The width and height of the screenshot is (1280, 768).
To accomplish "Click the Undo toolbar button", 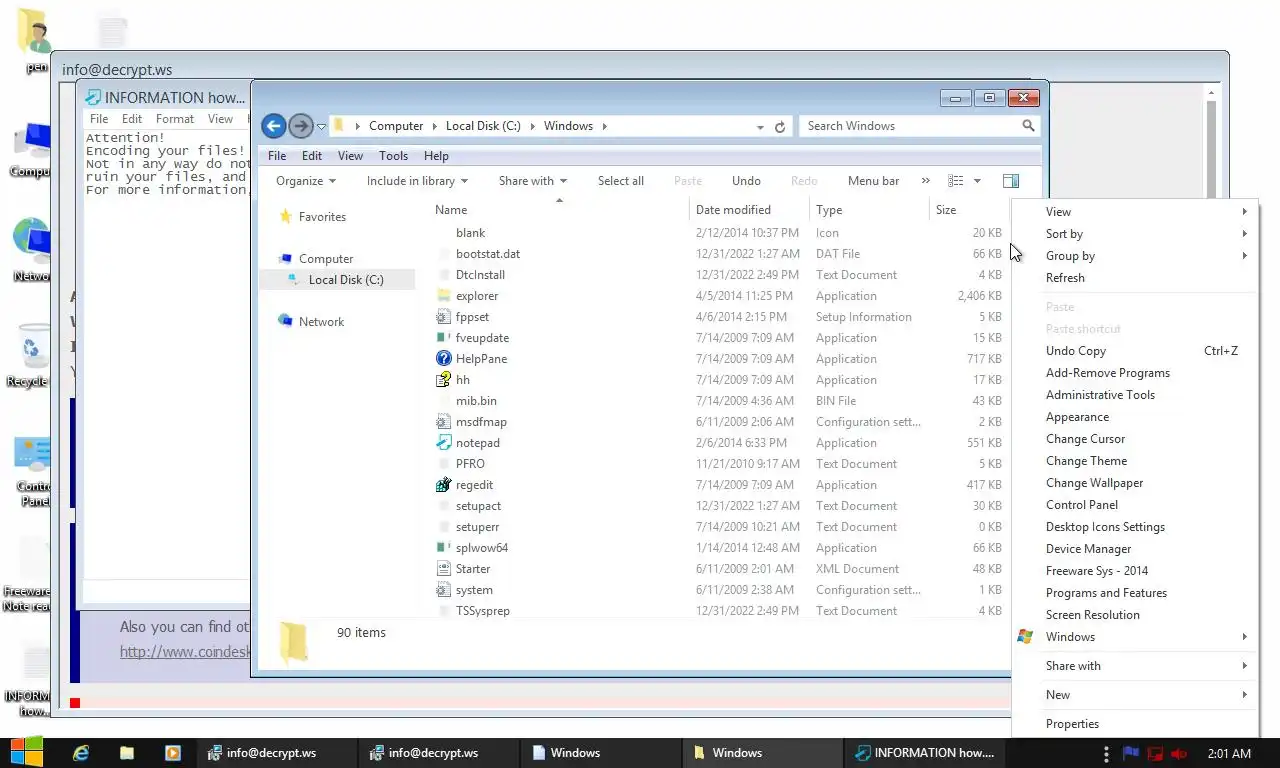I will [x=746, y=181].
